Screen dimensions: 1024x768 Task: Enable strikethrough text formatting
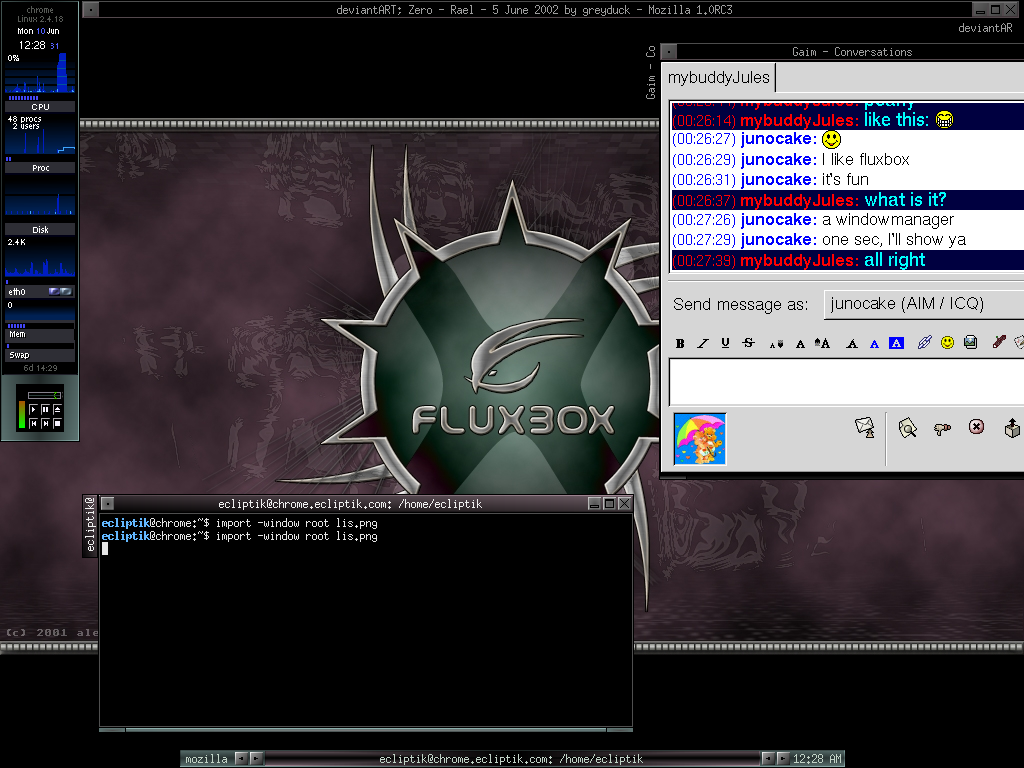pyautogui.click(x=748, y=343)
